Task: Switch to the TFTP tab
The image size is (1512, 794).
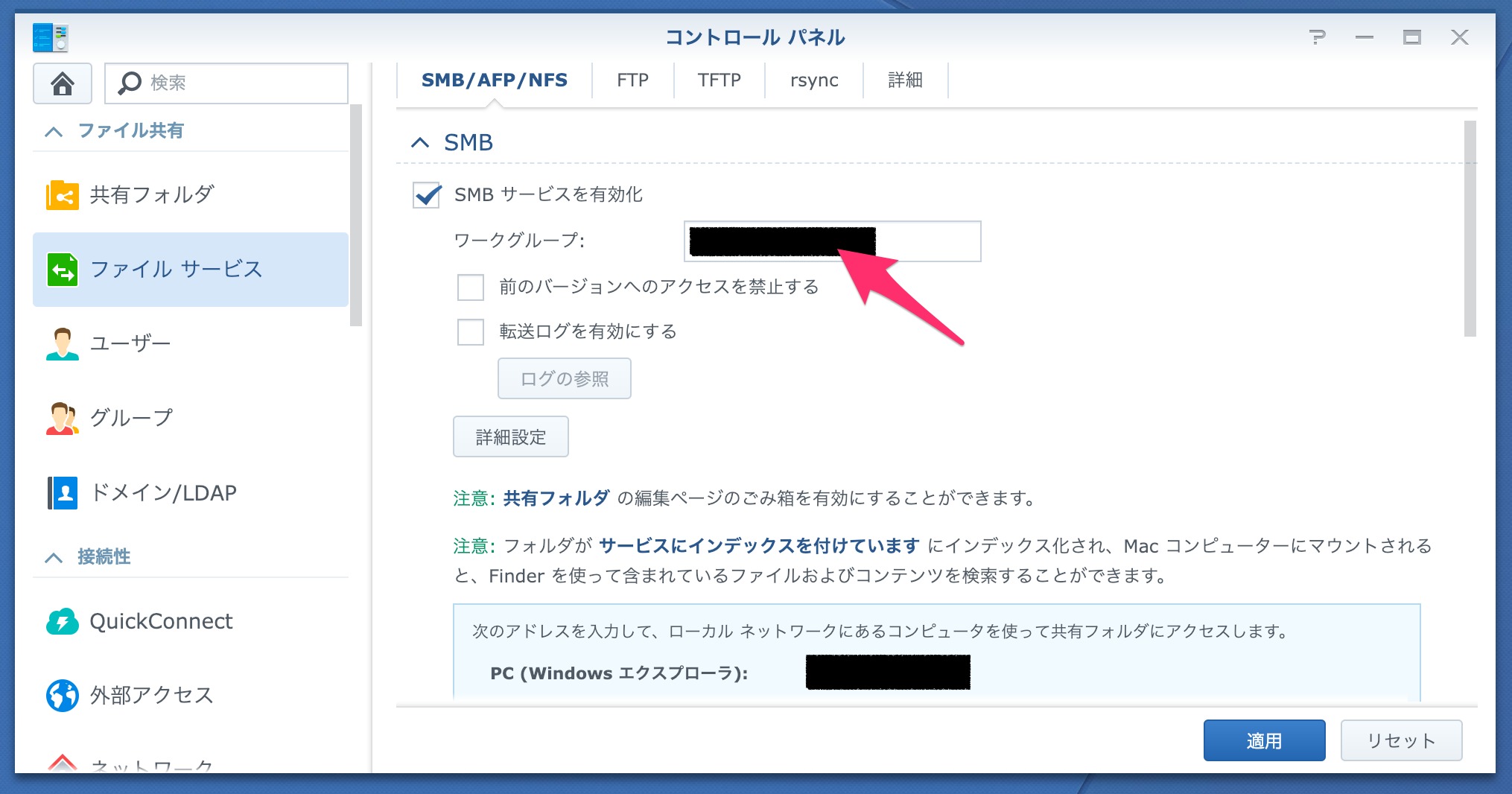Action: pos(720,80)
